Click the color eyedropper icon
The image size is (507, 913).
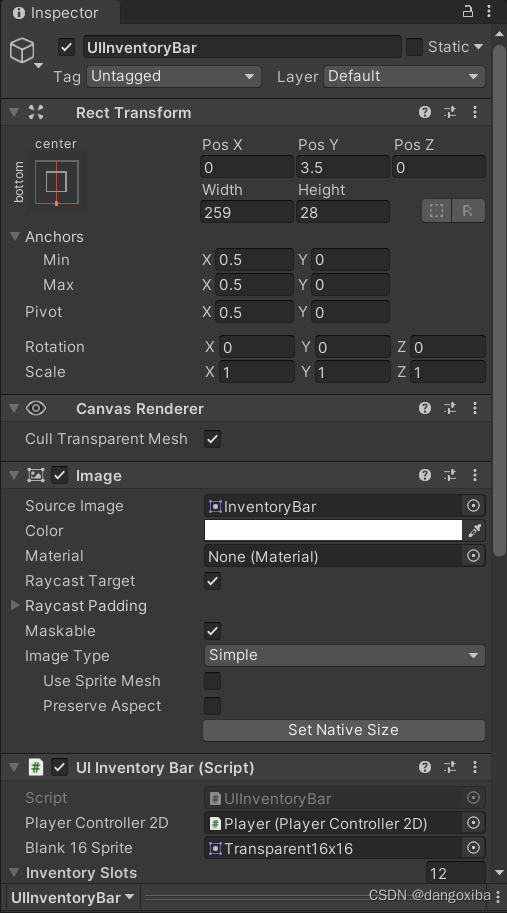(x=474, y=530)
